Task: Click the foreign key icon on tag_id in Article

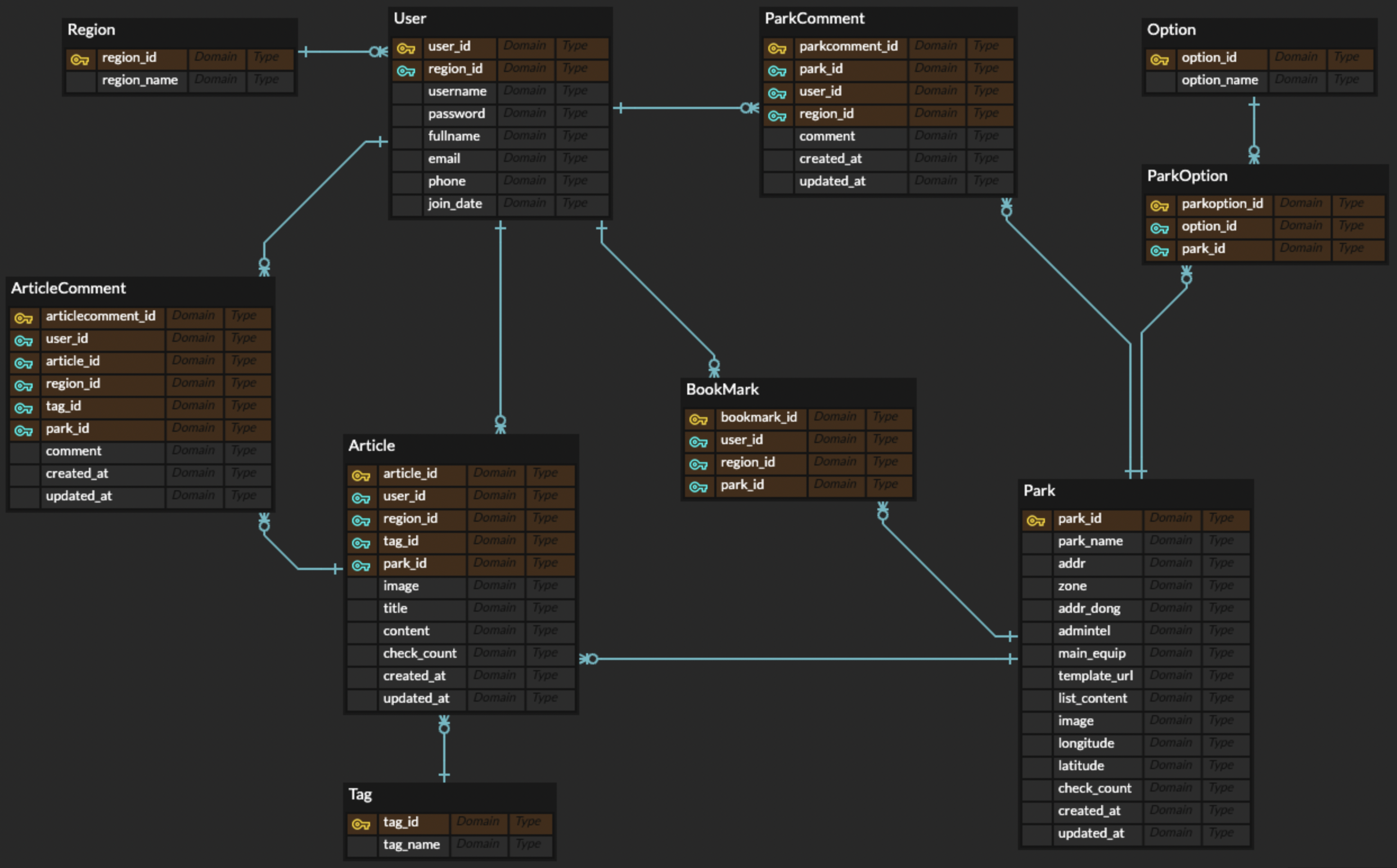Action: (362, 542)
